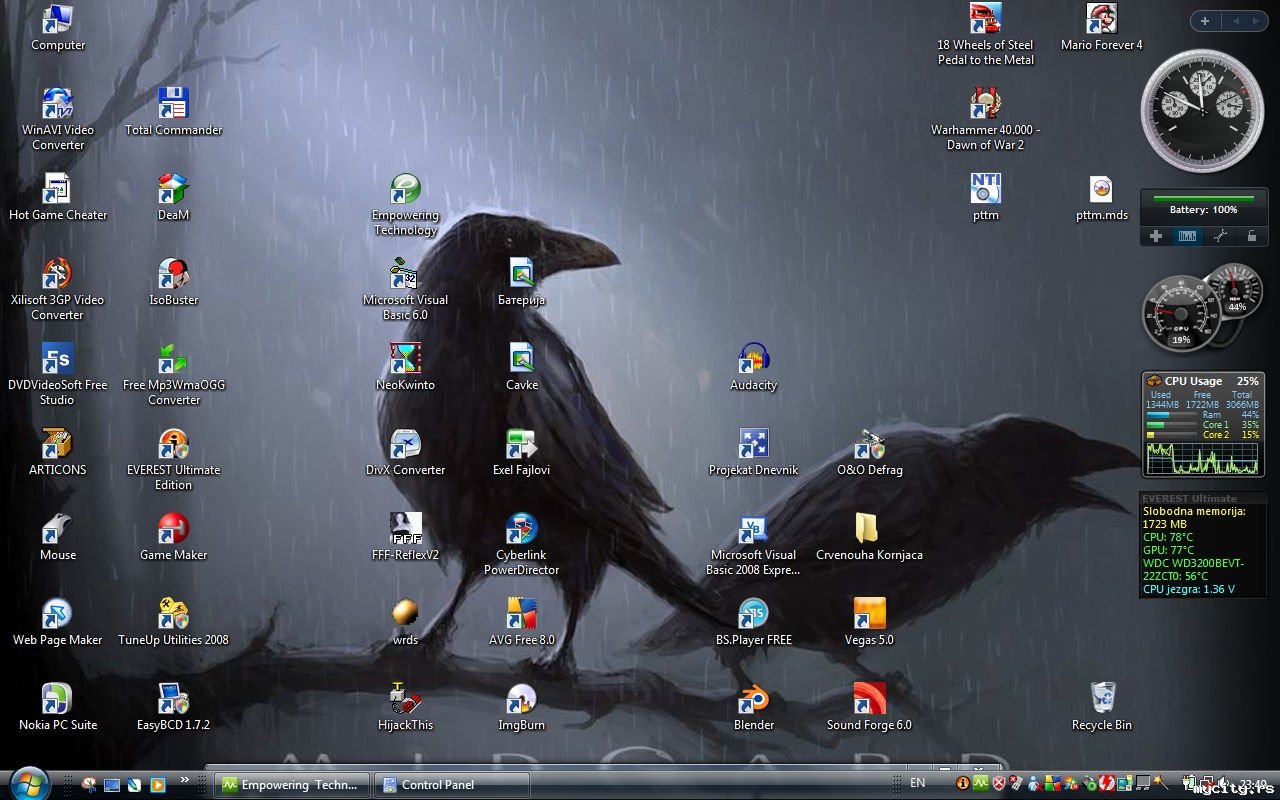Open the pttm NTI shortcut
The image size is (1280, 800).
(986, 197)
